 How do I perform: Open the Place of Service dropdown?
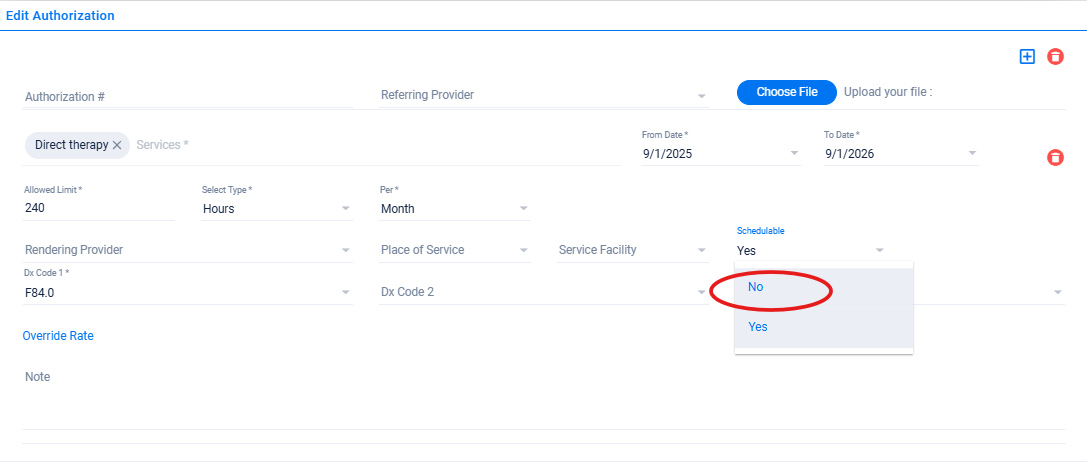pos(523,251)
